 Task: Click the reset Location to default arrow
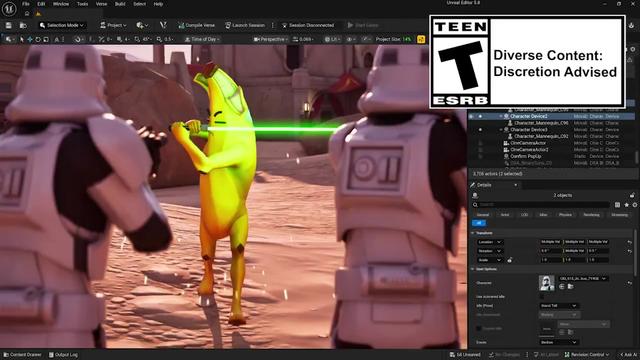coord(629,242)
